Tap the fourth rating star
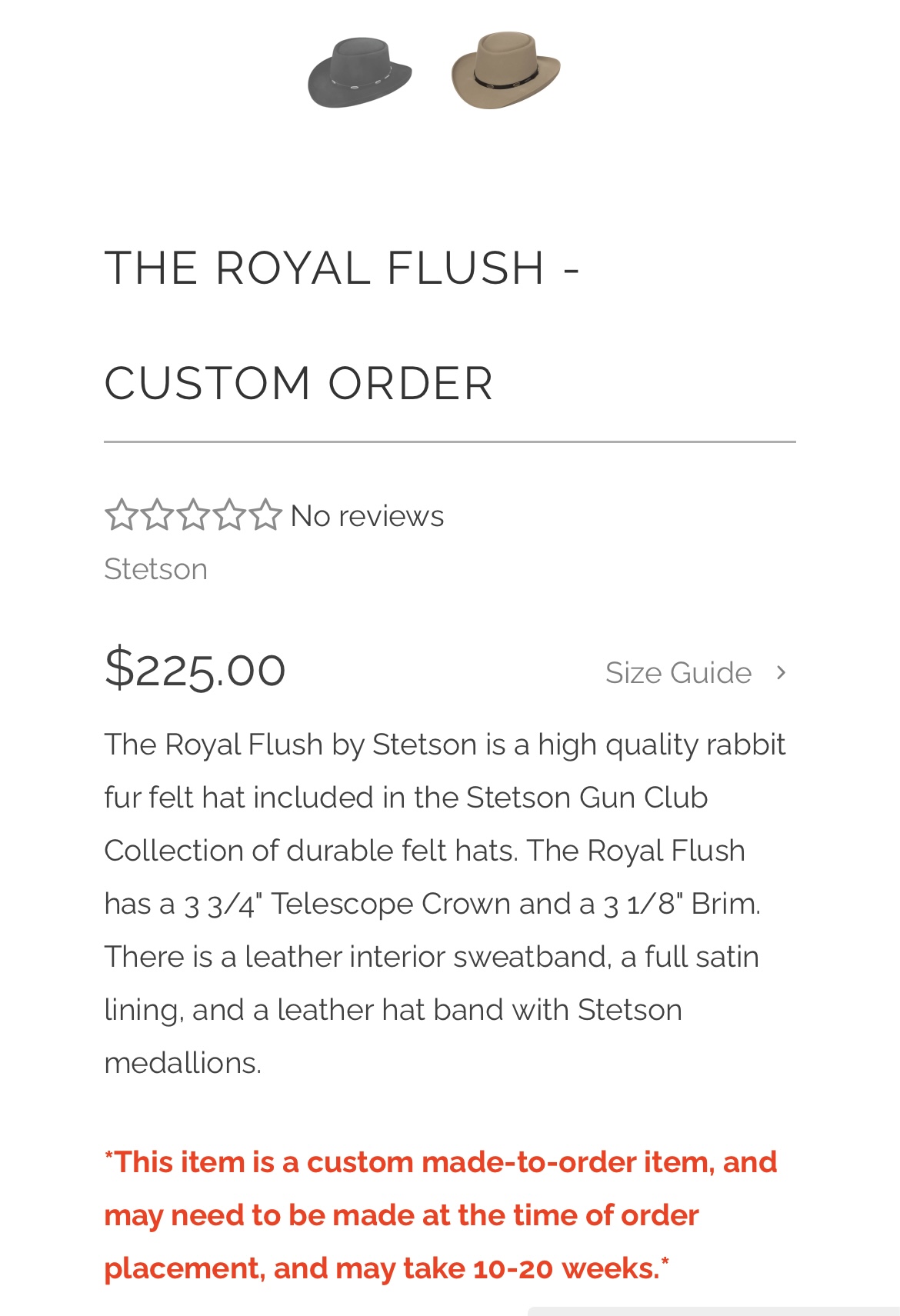The image size is (900, 1316). pyautogui.click(x=229, y=515)
